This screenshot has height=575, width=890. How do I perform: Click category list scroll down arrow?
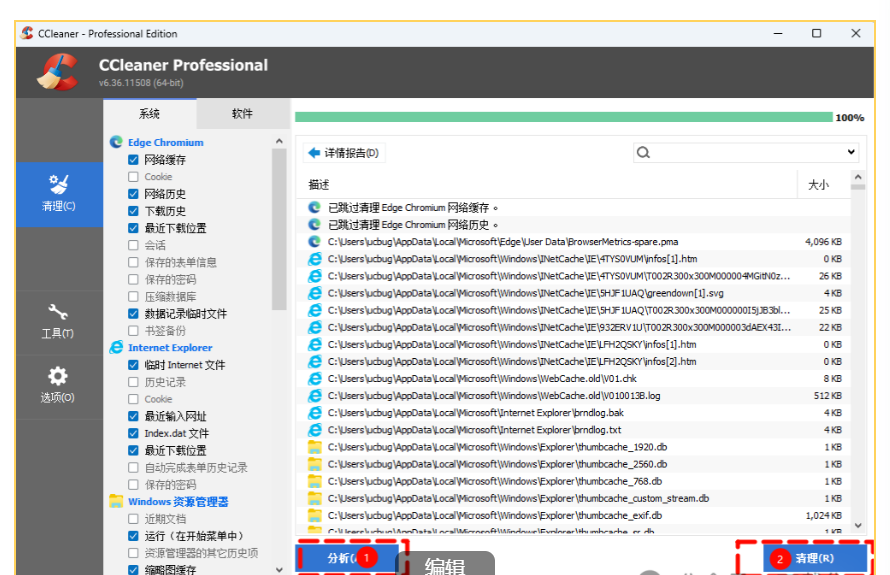coord(279,569)
